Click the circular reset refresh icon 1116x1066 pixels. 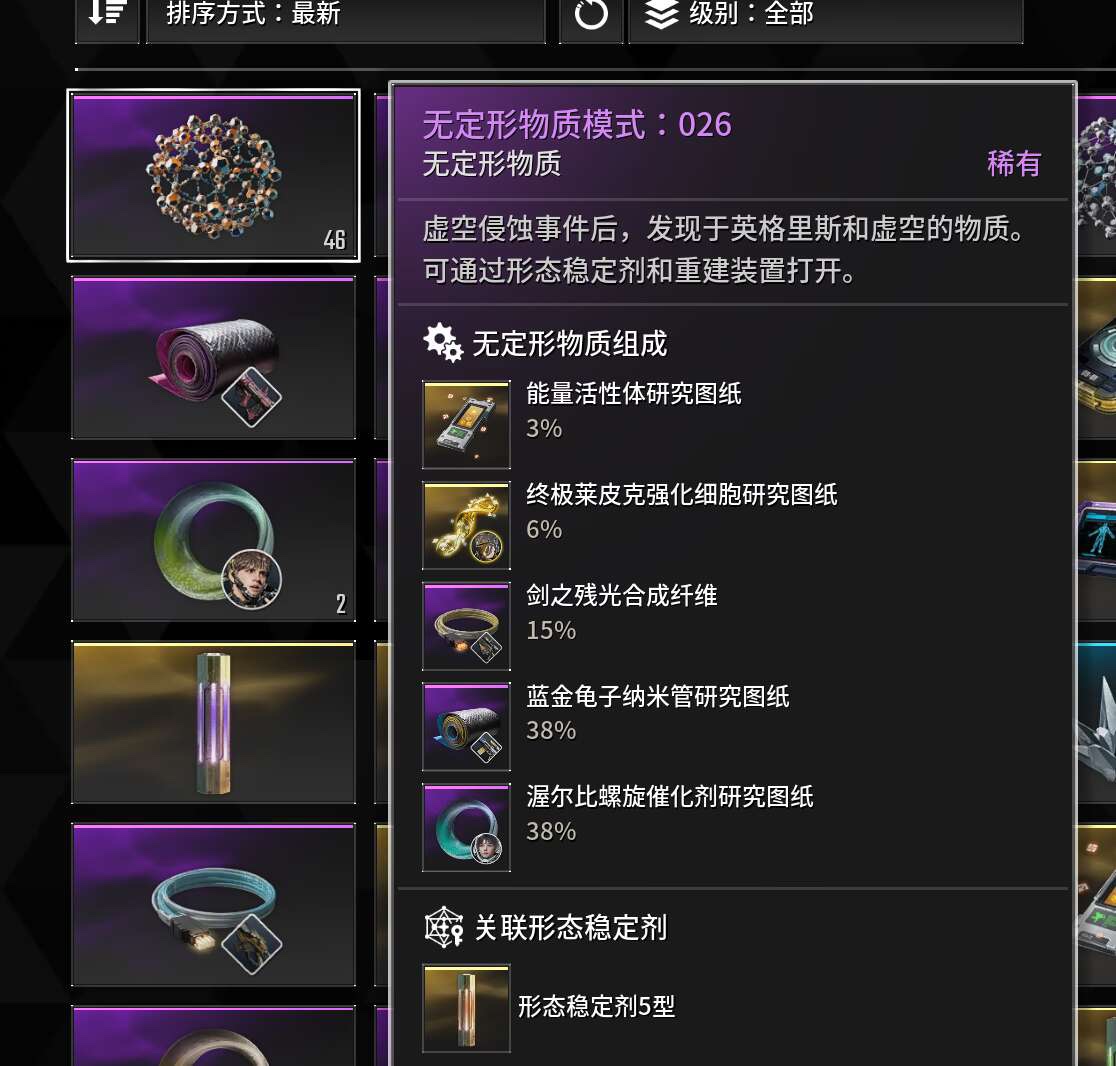591,14
